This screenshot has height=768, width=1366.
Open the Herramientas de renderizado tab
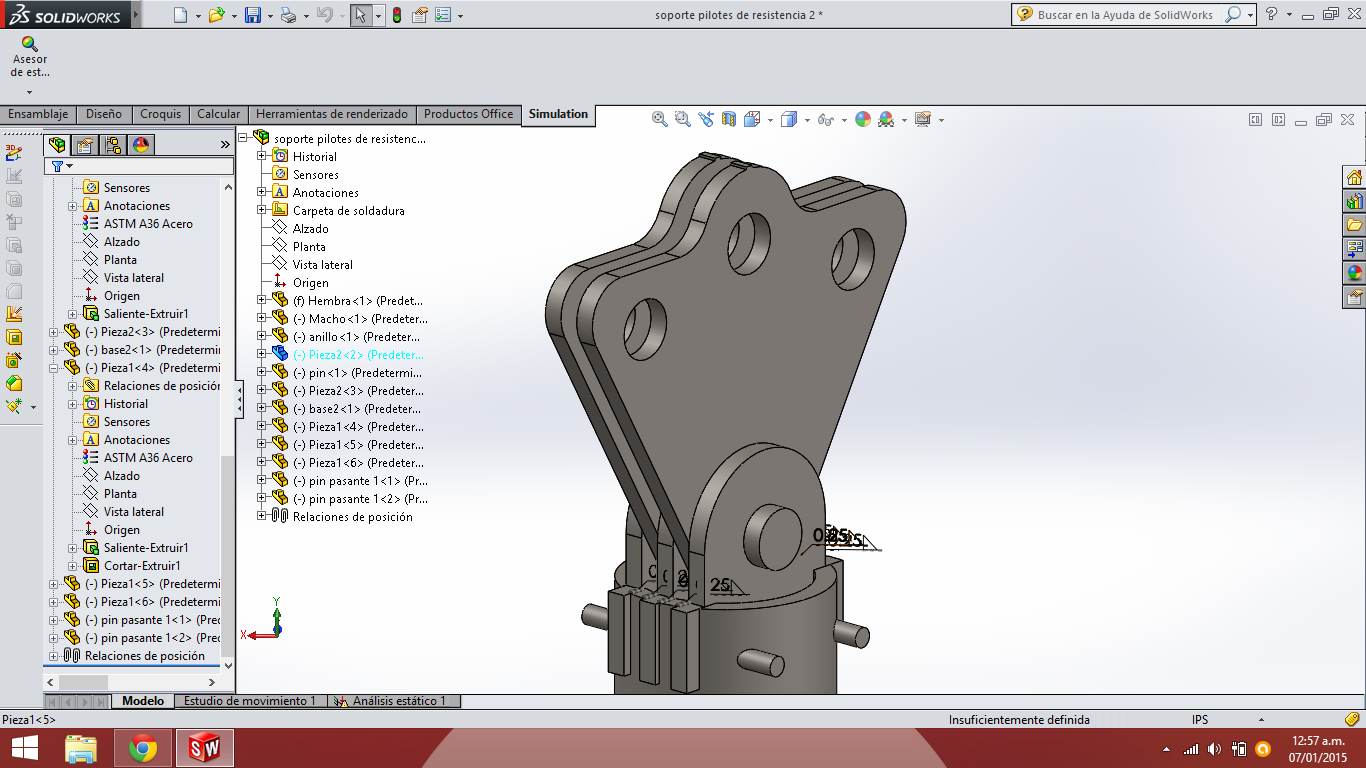[332, 114]
